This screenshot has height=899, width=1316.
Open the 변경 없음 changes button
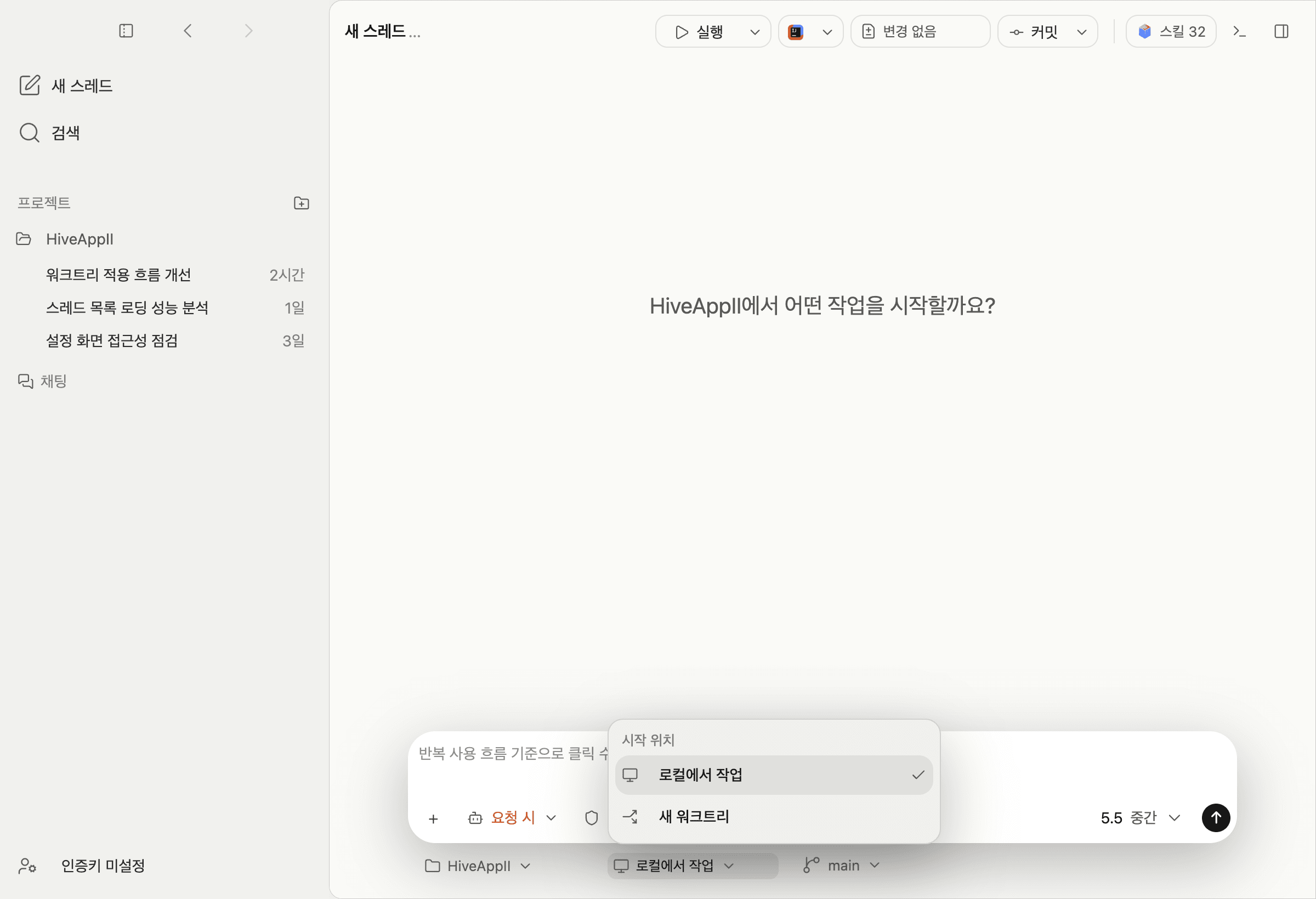pos(920,31)
